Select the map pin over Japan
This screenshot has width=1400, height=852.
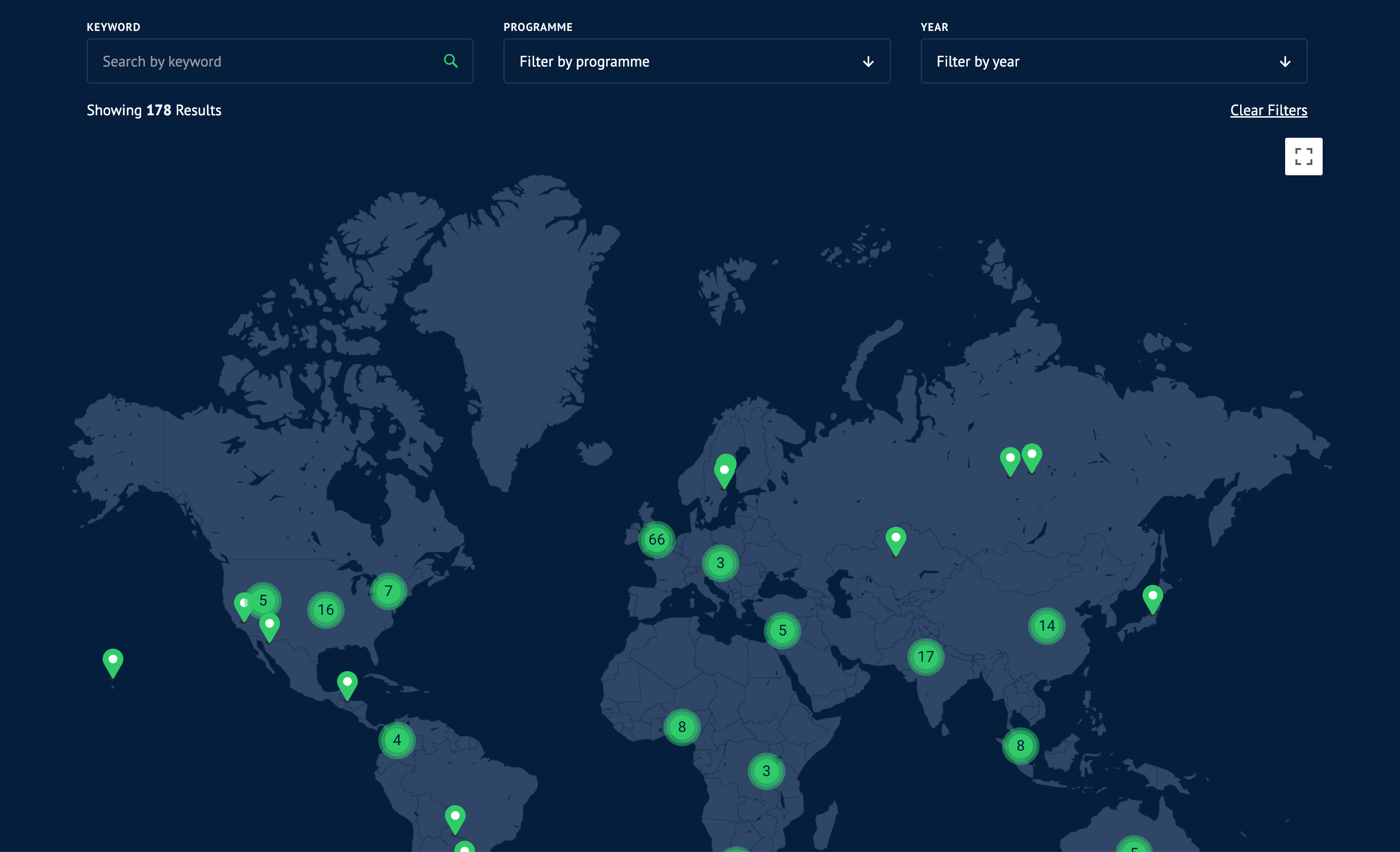[x=1152, y=598]
